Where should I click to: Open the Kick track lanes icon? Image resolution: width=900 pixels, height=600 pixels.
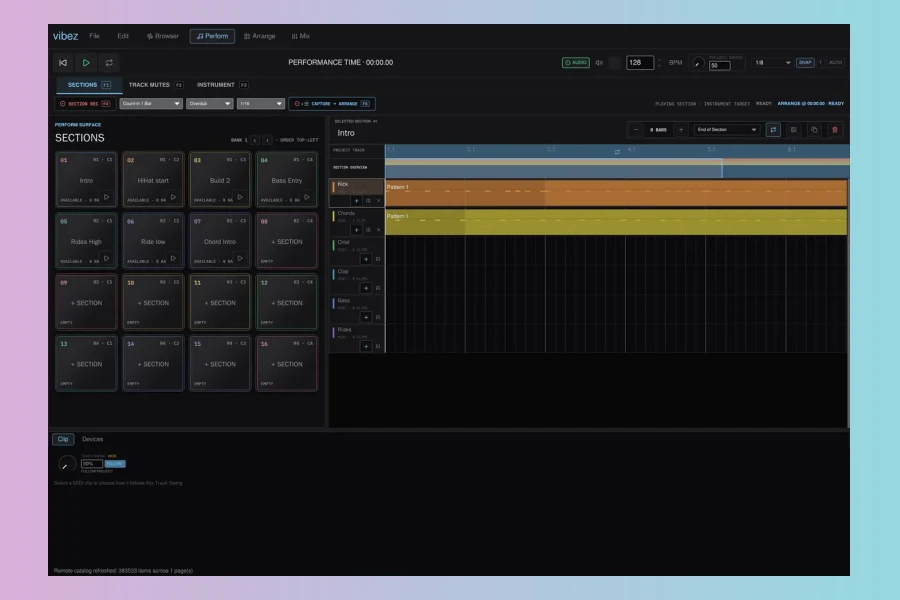pyautogui.click(x=368, y=200)
